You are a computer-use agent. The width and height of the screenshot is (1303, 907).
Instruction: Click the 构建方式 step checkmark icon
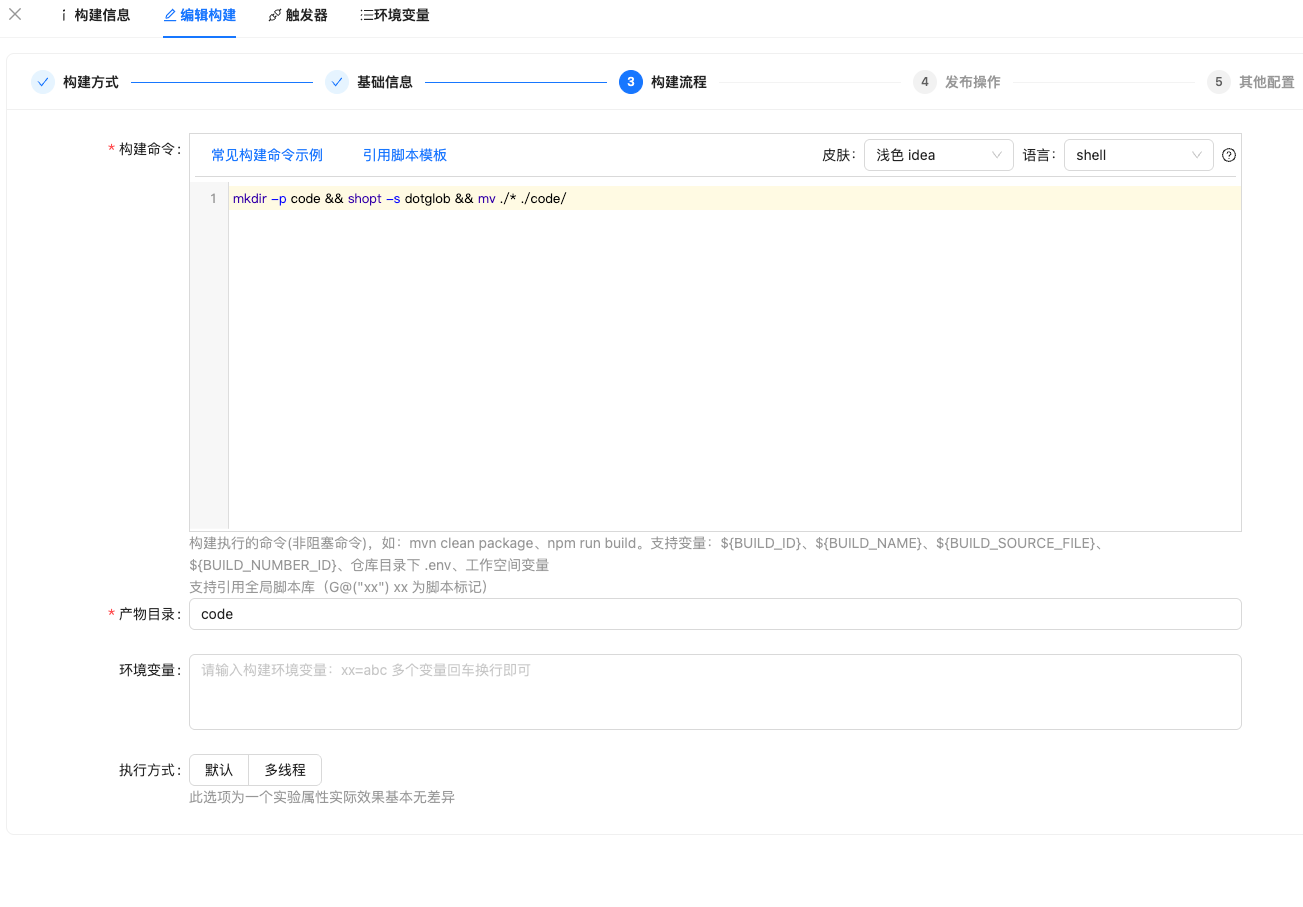43,82
